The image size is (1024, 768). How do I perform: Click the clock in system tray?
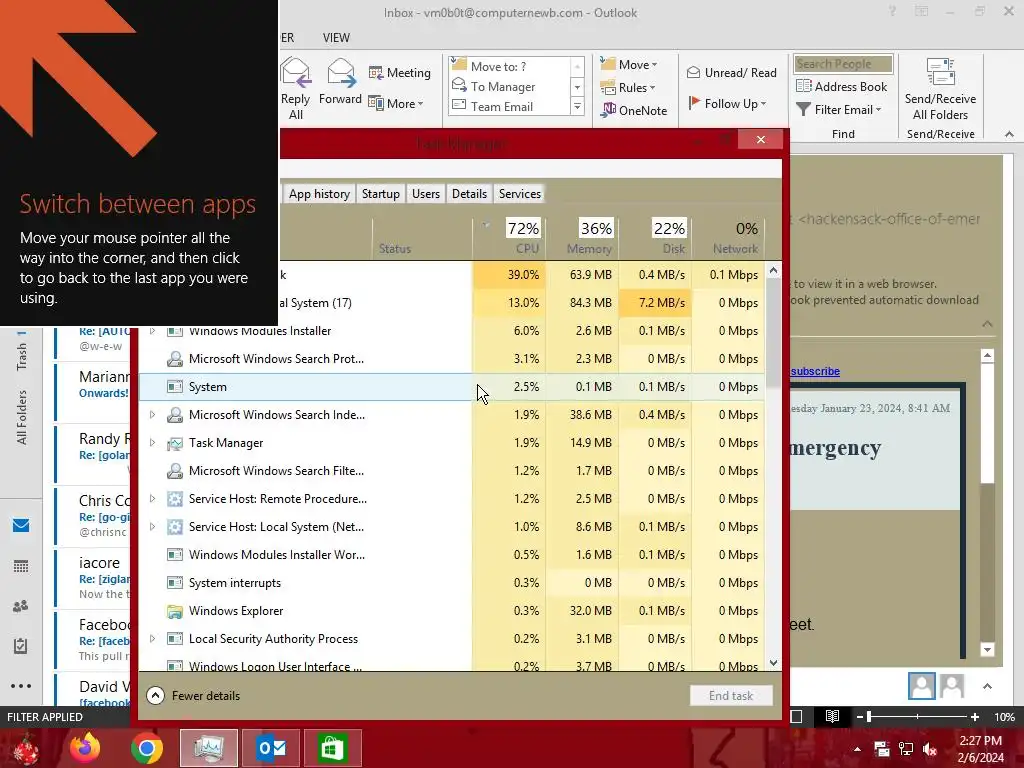980,749
